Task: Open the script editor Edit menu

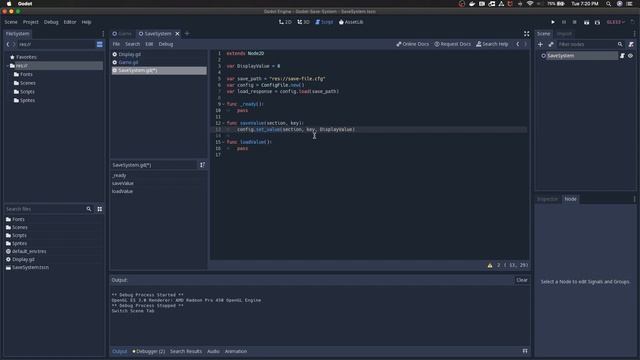Action: coord(149,44)
